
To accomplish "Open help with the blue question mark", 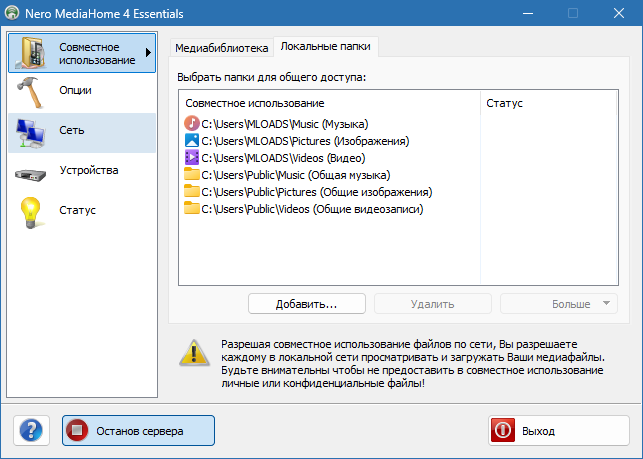I will (31, 431).
